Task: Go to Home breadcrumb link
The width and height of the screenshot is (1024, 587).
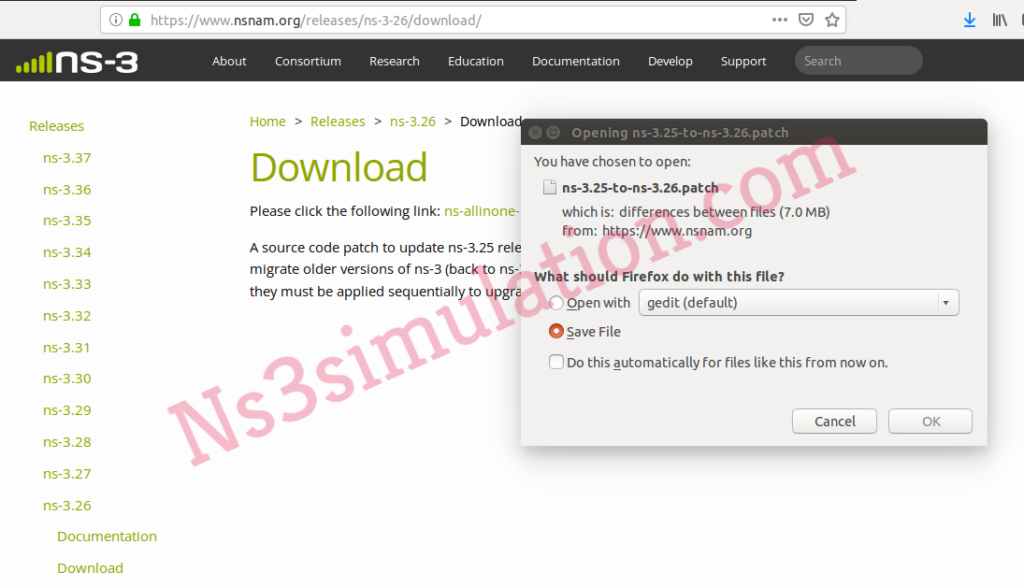Action: tap(268, 121)
